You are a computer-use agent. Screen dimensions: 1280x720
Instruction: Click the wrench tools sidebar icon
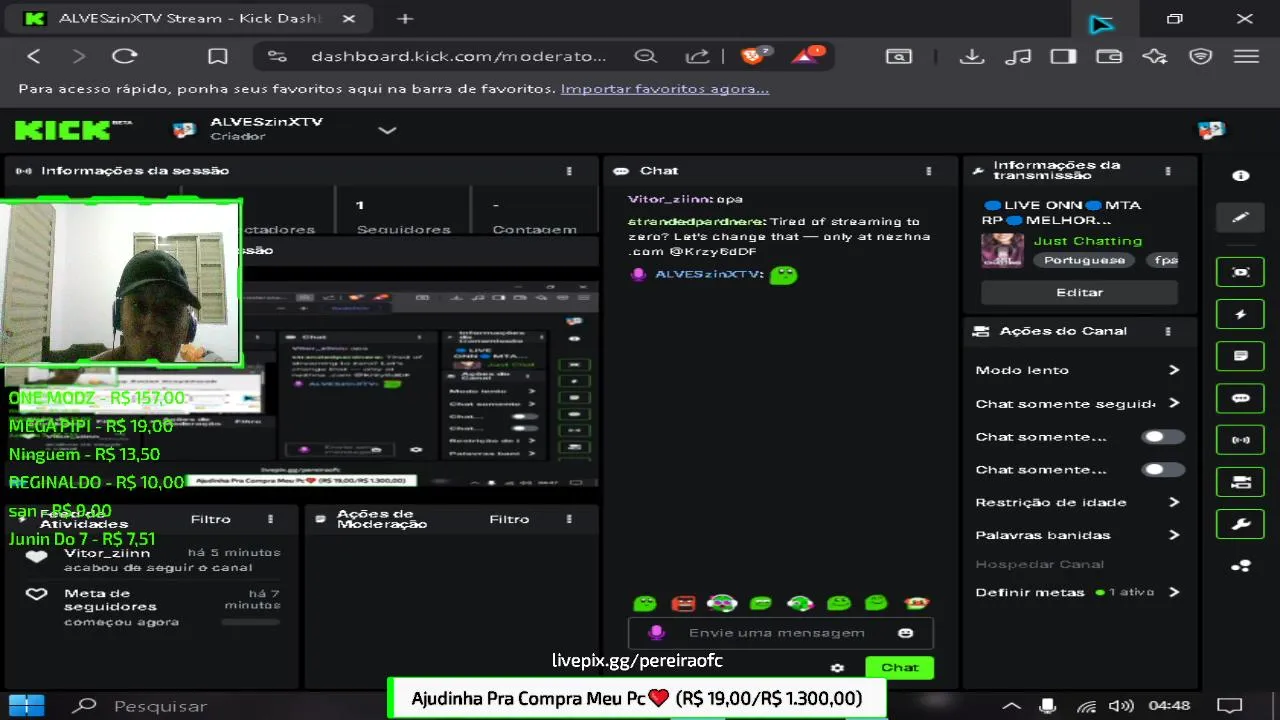[1241, 524]
